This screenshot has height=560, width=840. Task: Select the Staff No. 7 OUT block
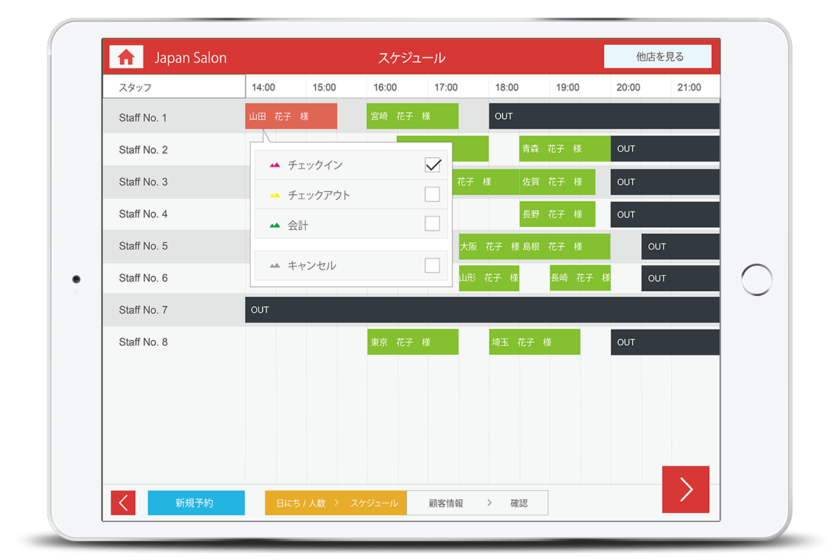(481, 310)
